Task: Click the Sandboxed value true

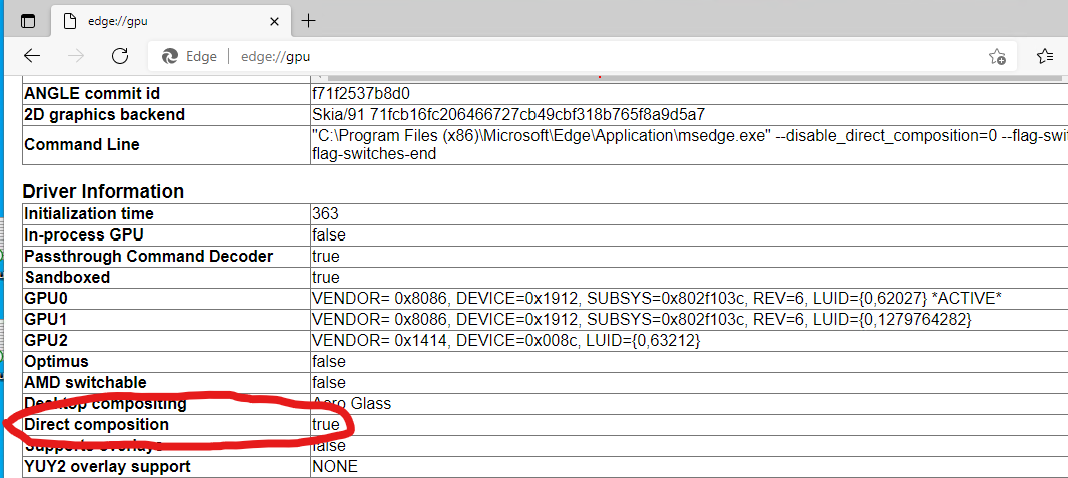Action: coord(326,278)
